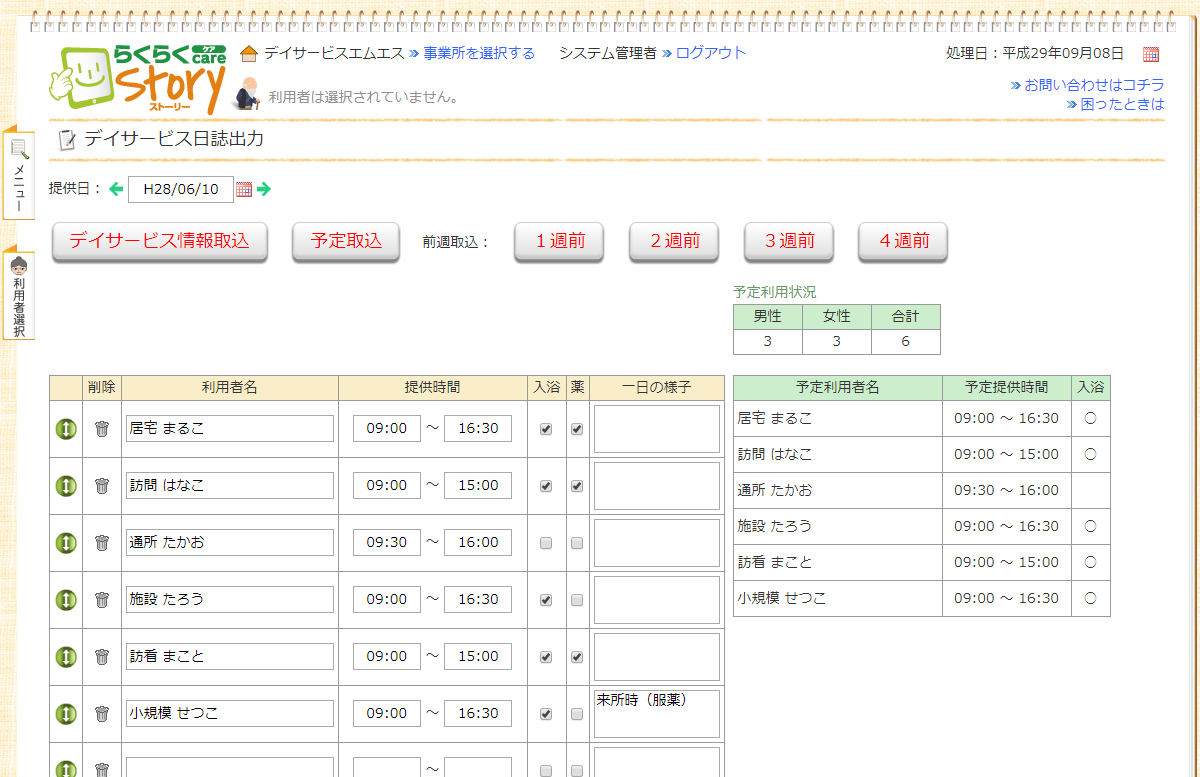Uncheck 薬 for 訪看 まこと

tap(577, 657)
